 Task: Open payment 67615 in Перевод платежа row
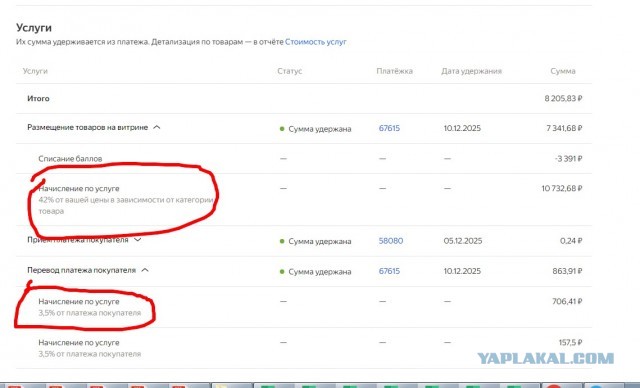click(389, 271)
